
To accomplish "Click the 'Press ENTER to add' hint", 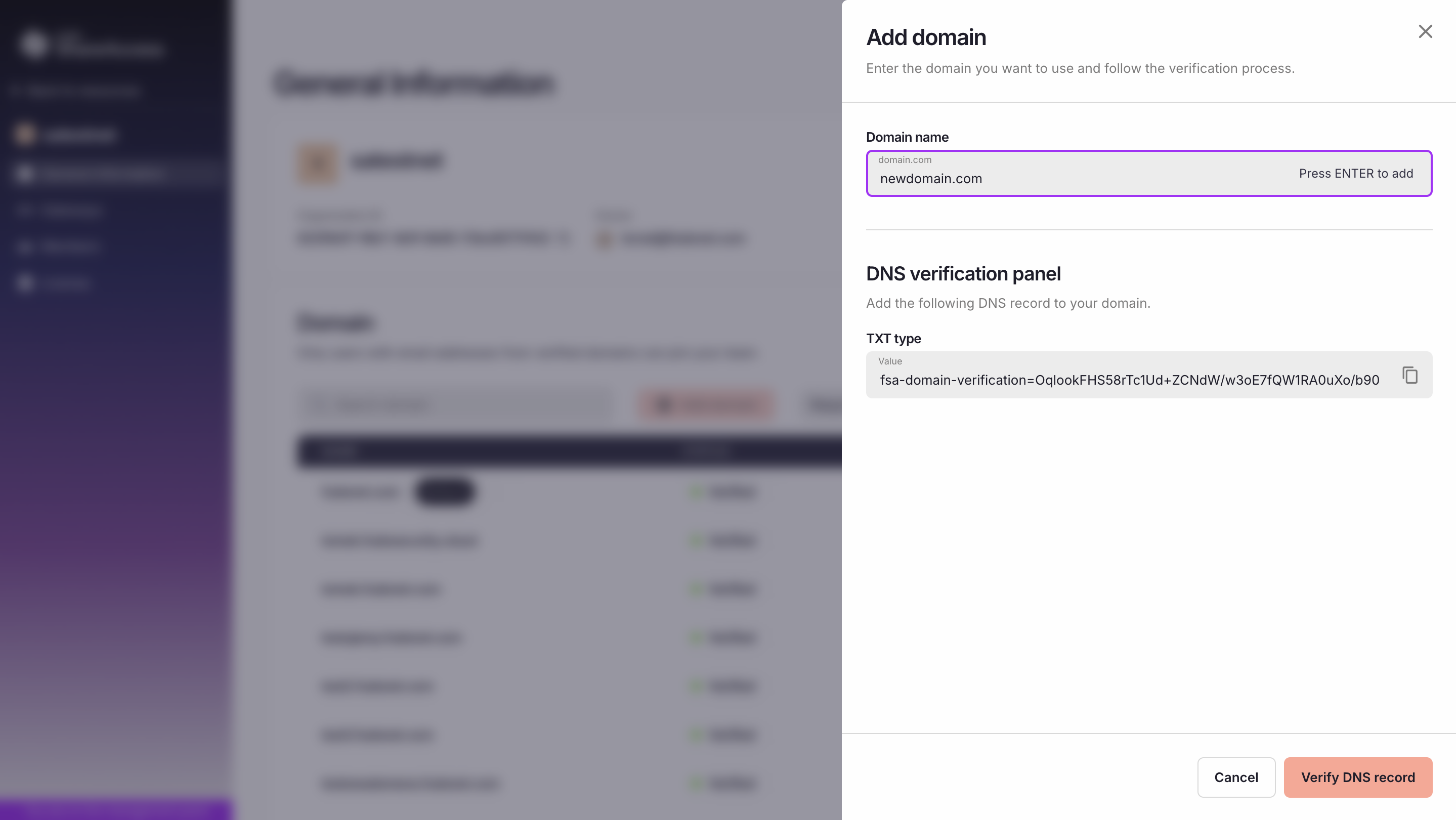I will pos(1355,174).
